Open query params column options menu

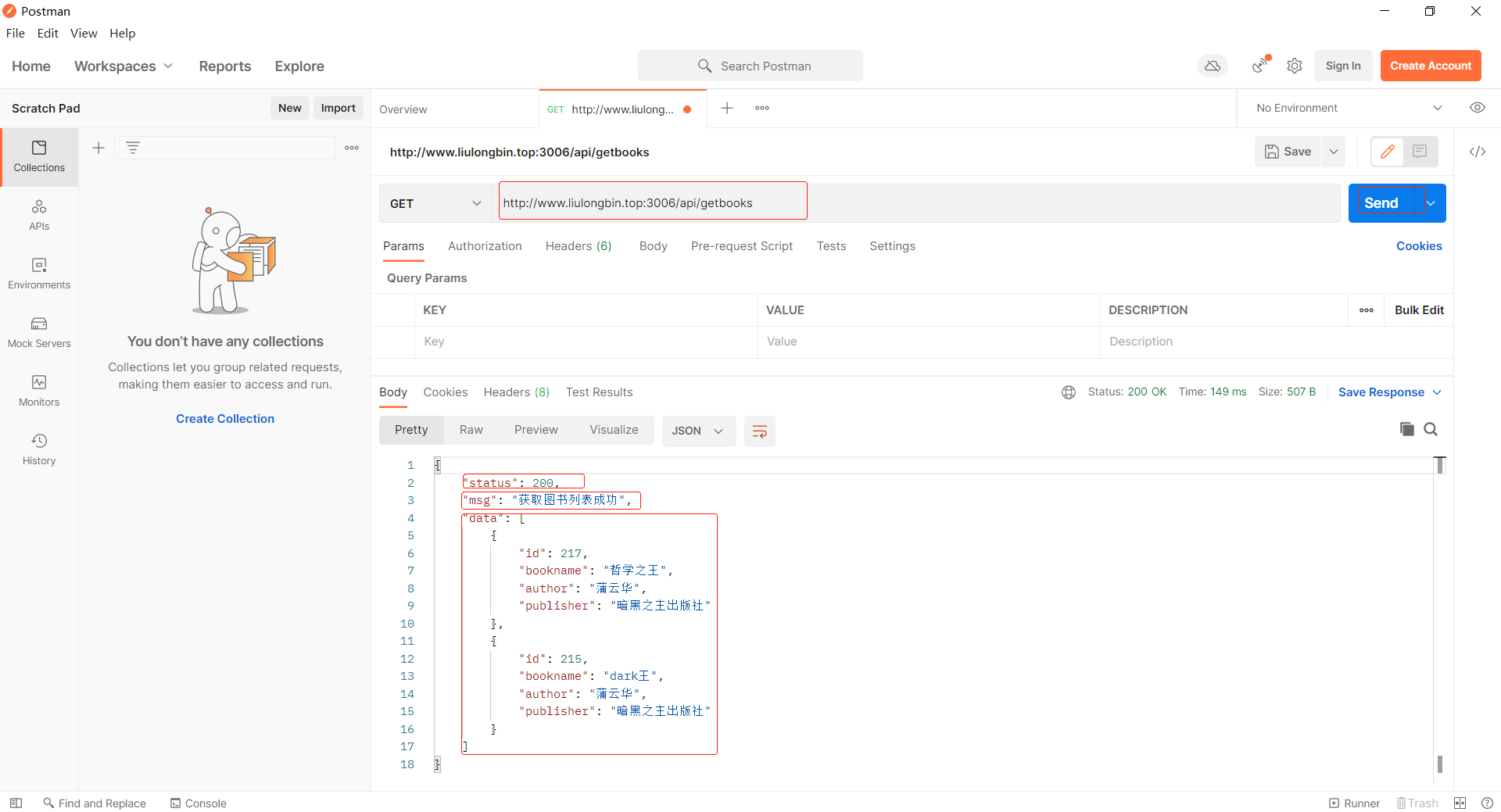(x=1367, y=310)
